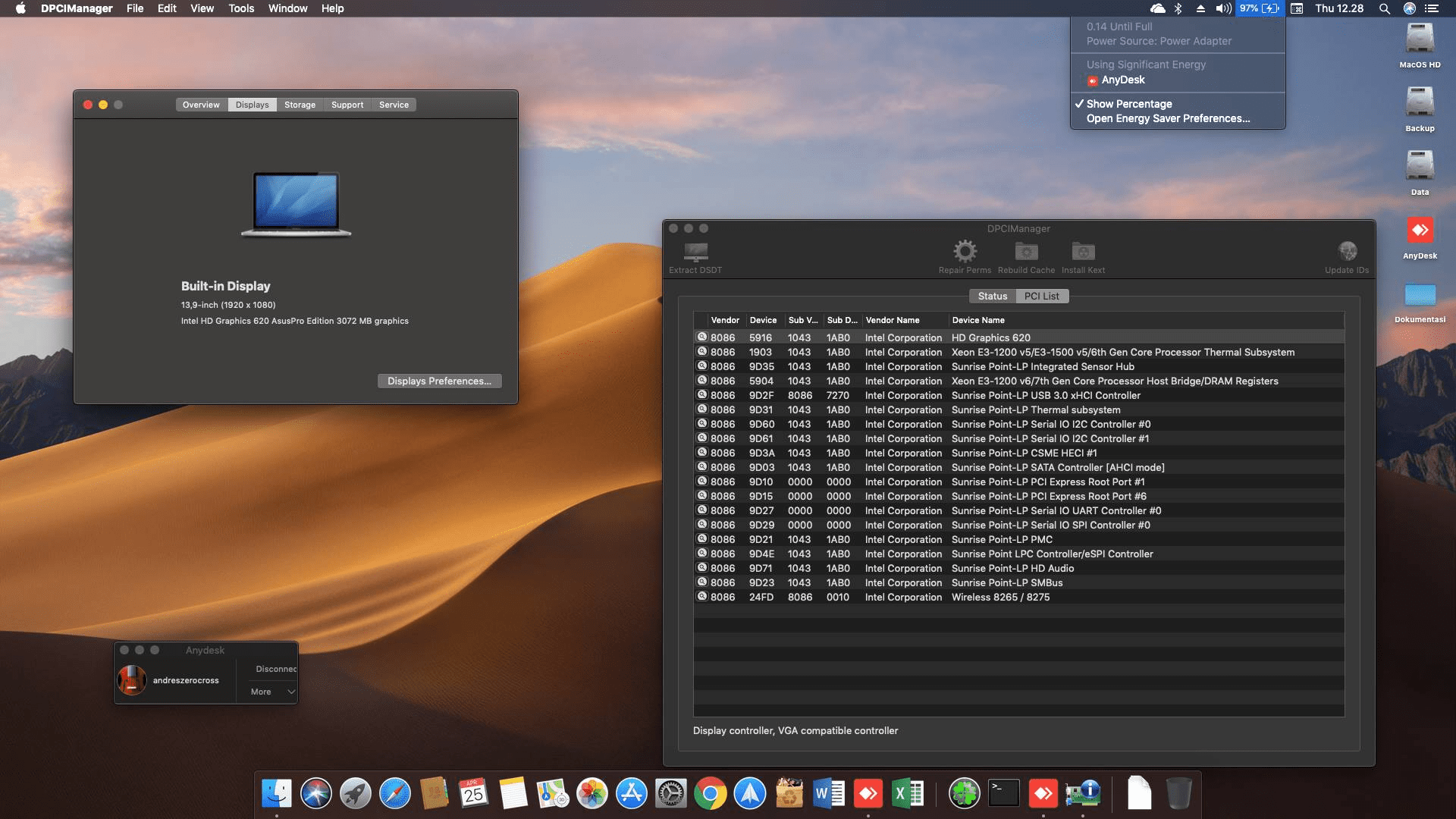Switch to the Support tab

[x=347, y=105]
